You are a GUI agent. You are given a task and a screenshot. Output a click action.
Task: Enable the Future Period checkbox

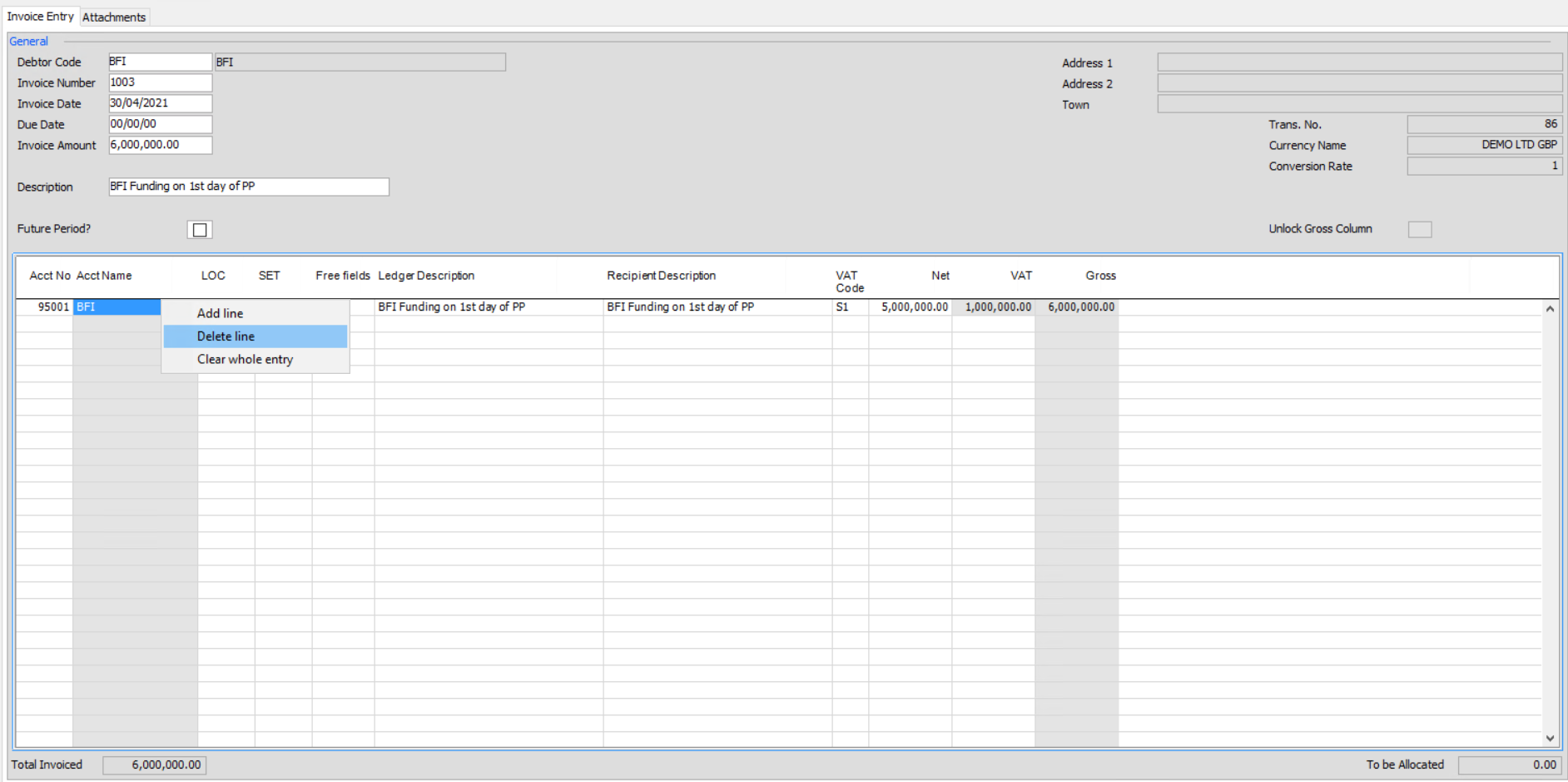click(x=199, y=228)
